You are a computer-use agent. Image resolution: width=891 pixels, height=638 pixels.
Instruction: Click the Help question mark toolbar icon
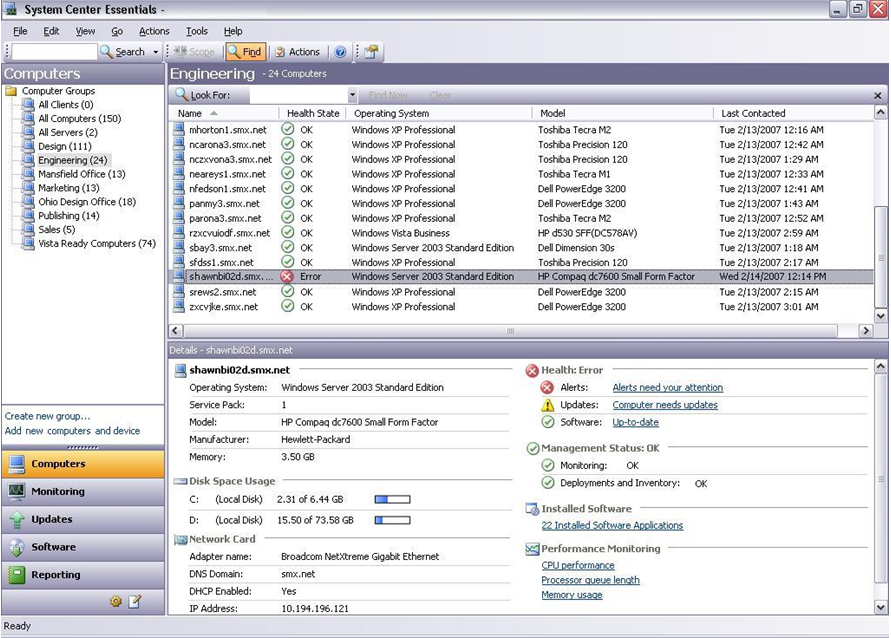pyautogui.click(x=340, y=52)
